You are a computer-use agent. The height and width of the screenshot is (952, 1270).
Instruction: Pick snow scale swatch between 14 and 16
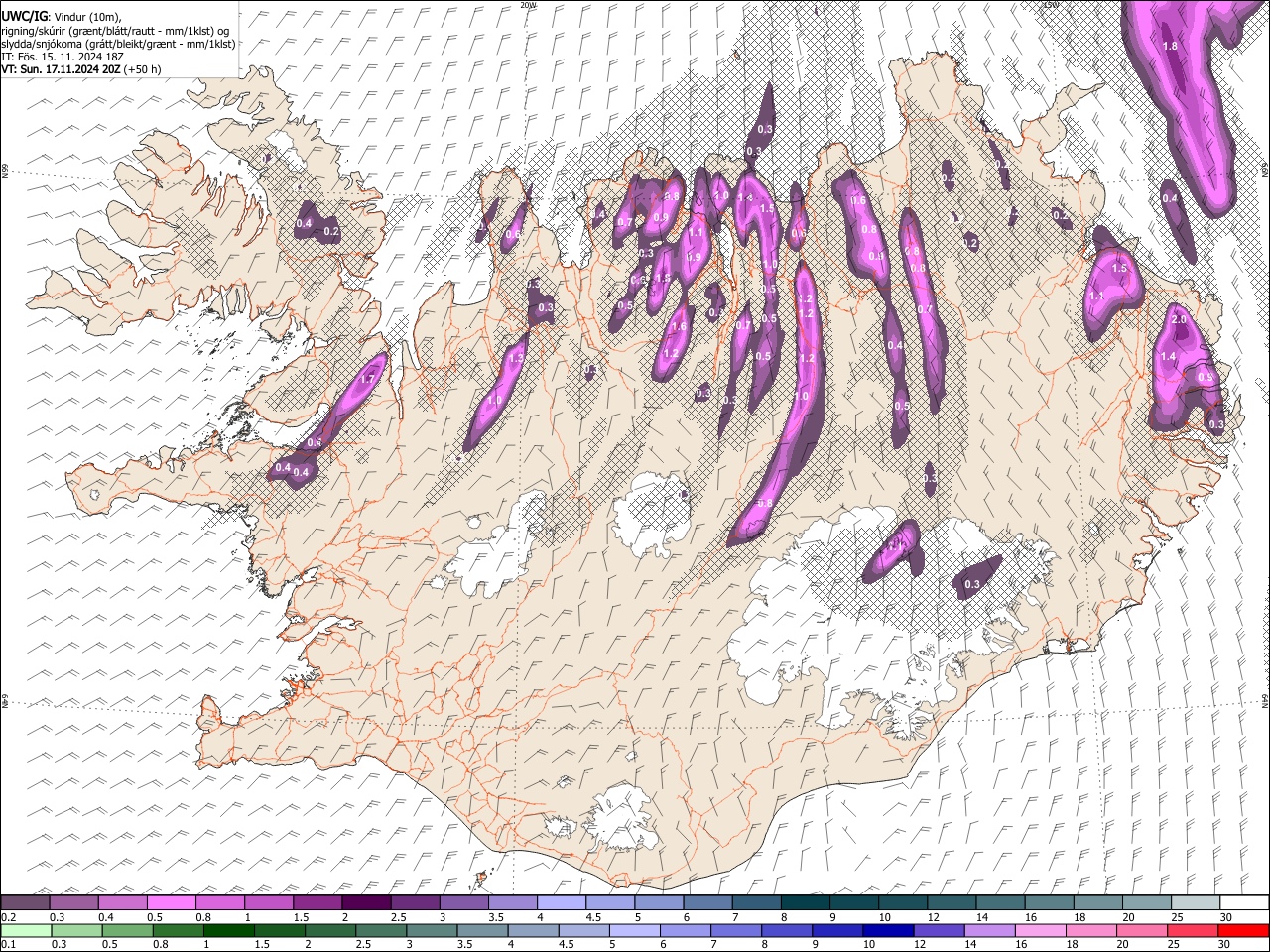(x=1000, y=902)
